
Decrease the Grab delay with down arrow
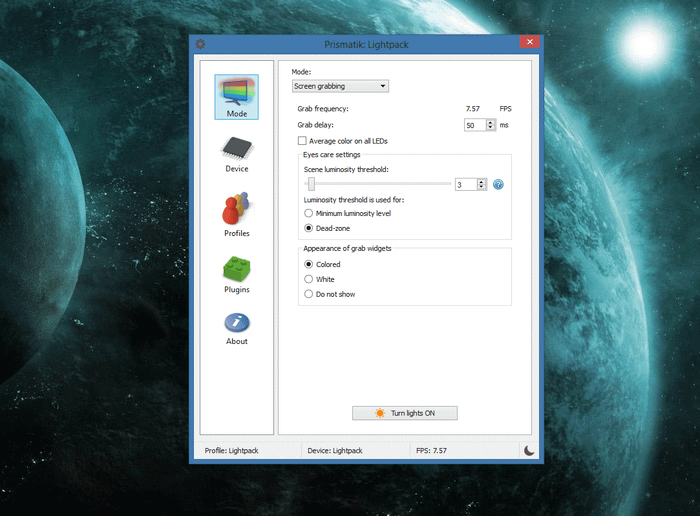(x=491, y=128)
